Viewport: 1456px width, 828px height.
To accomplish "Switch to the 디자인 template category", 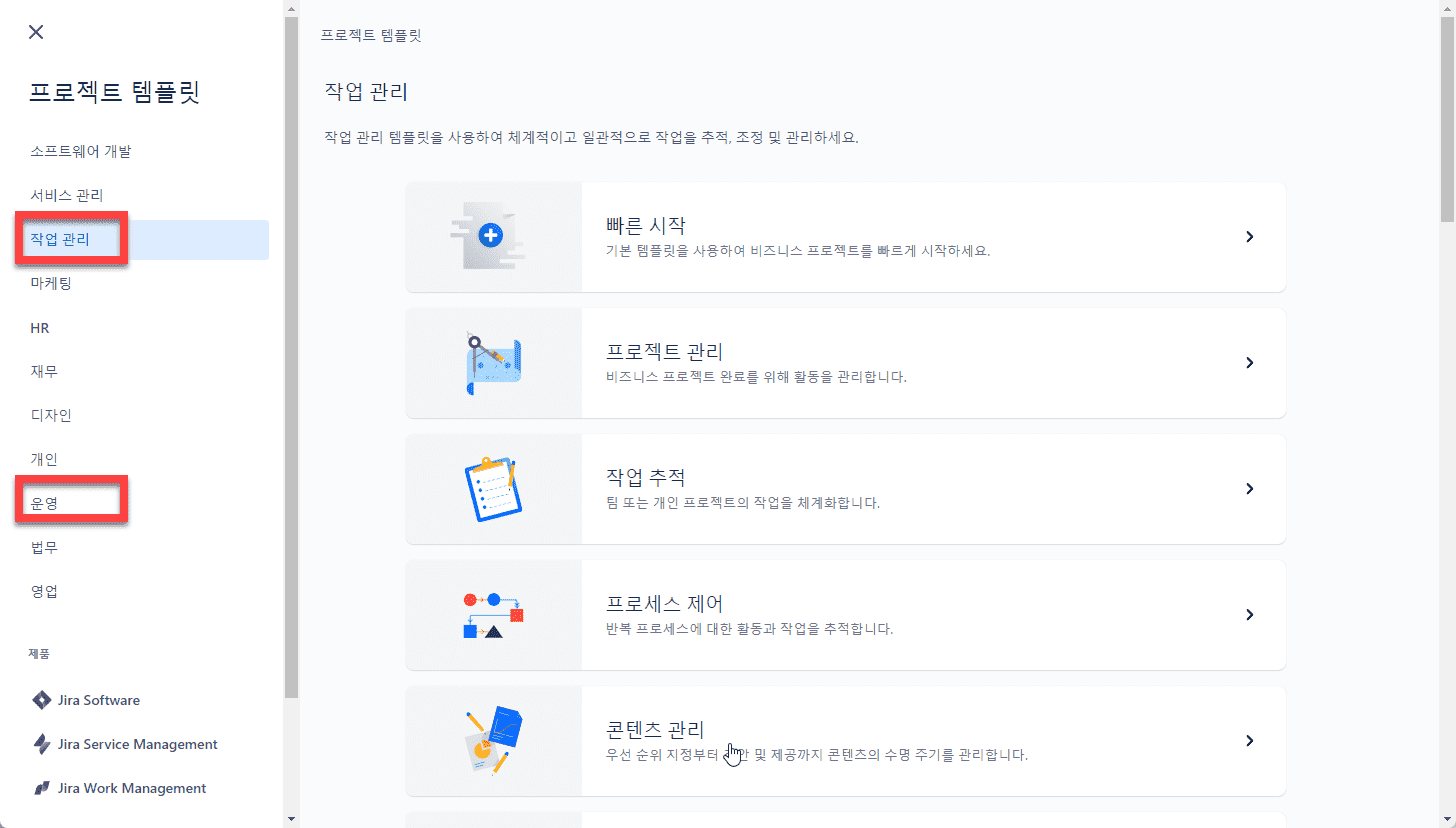I will tap(51, 415).
